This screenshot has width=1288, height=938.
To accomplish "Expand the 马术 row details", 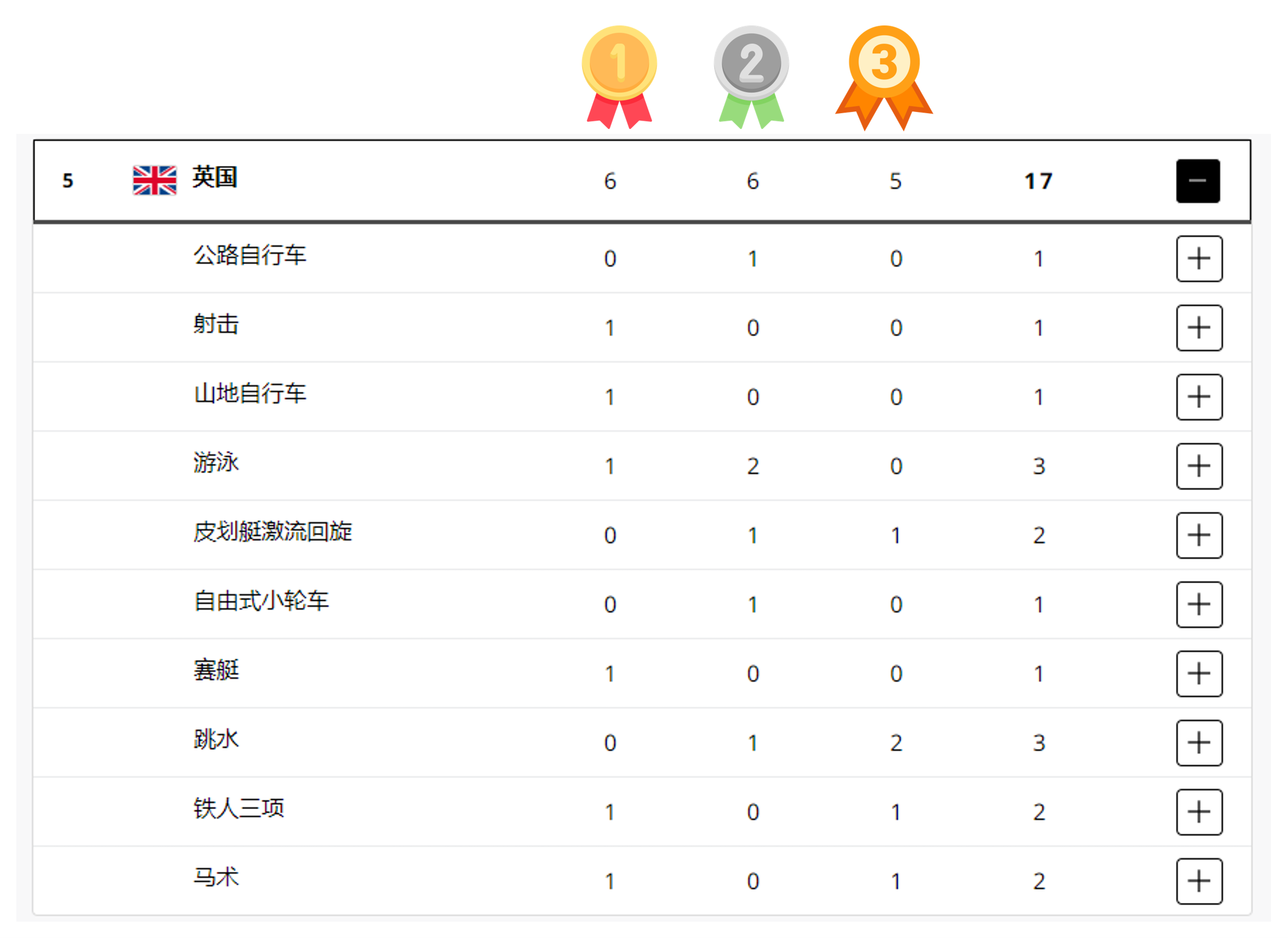I will 1199,881.
